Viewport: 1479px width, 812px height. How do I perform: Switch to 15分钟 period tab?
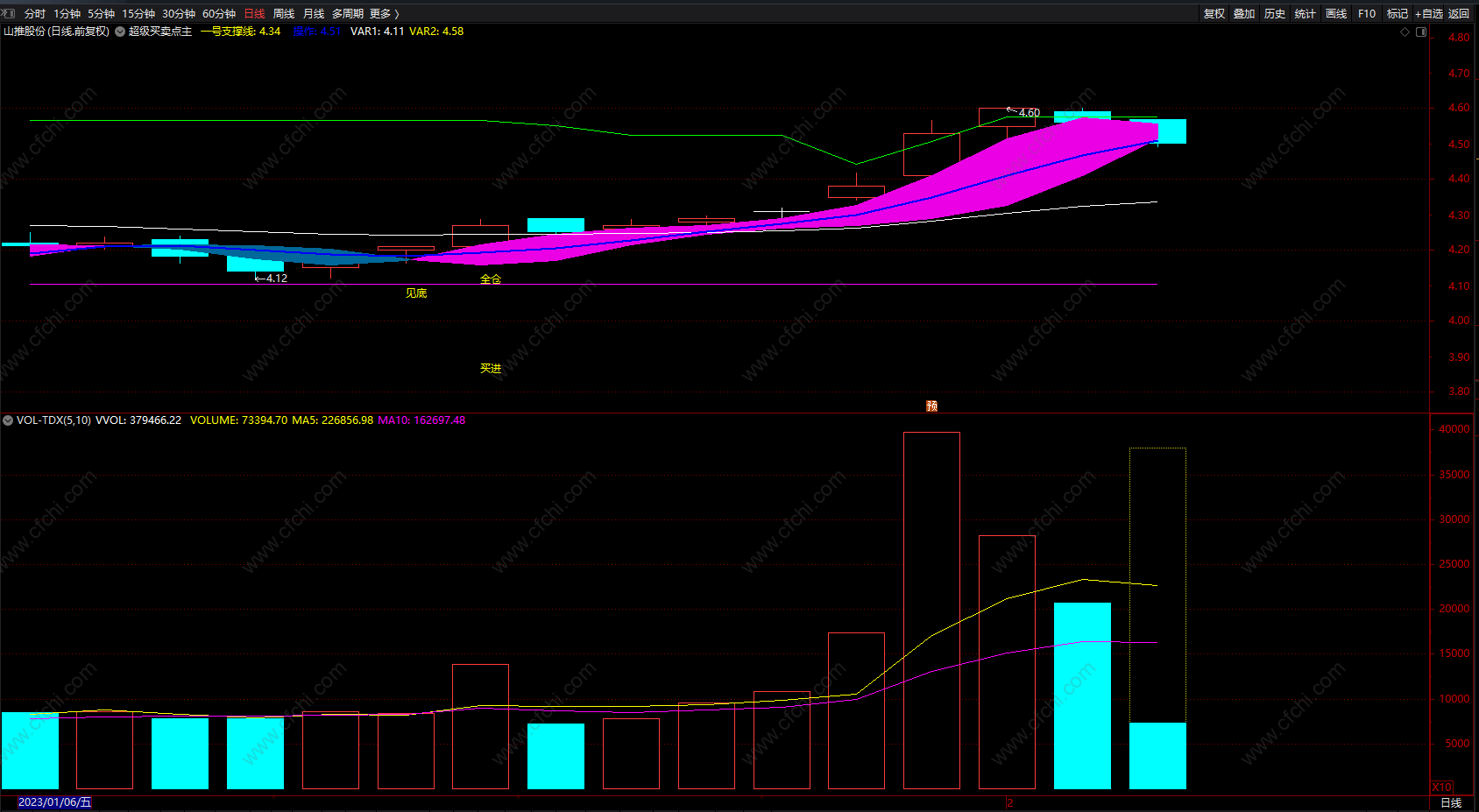click(x=138, y=13)
